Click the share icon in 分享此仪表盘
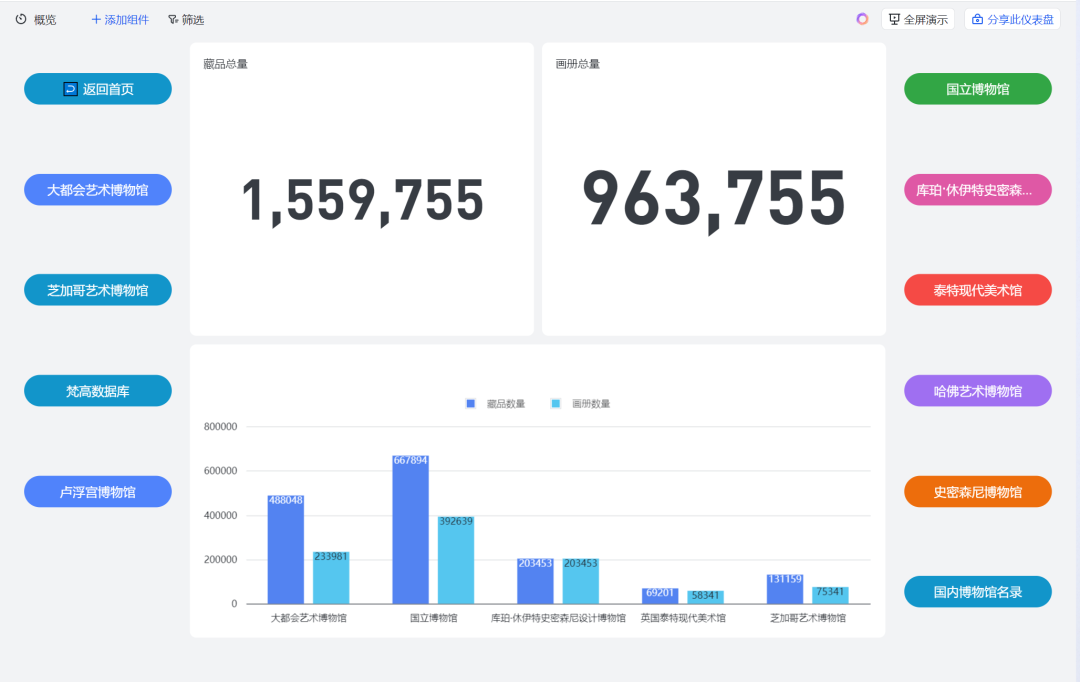The width and height of the screenshot is (1080, 682). tap(977, 19)
